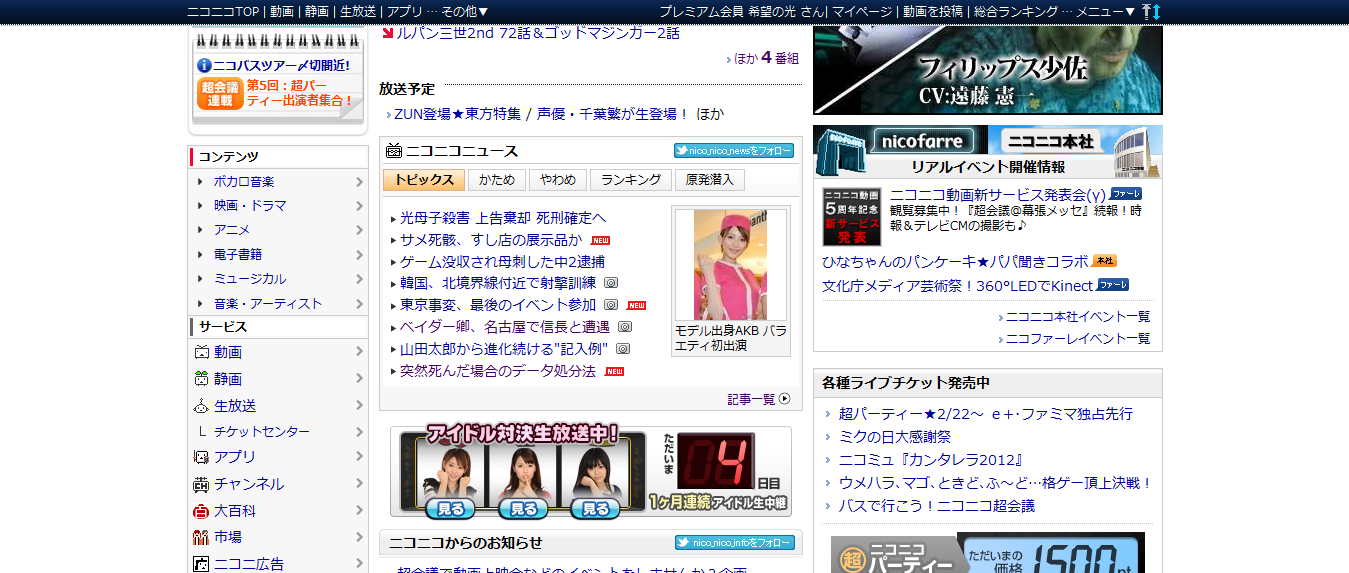Click the rightmost 見る button on idol banner
Image resolution: width=1349 pixels, height=573 pixels.
point(595,509)
